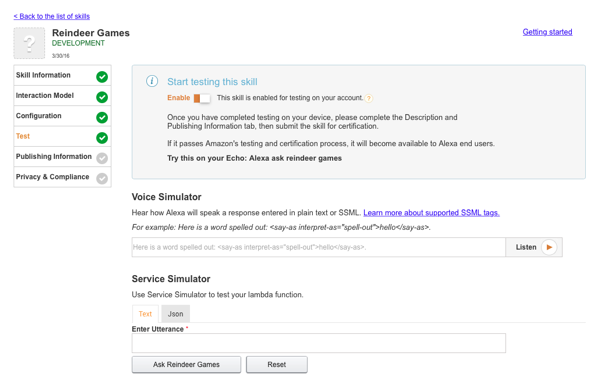Image resolution: width=600 pixels, height=387 pixels.
Task: Click the question mark help icon after account text
Action: [x=368, y=98]
